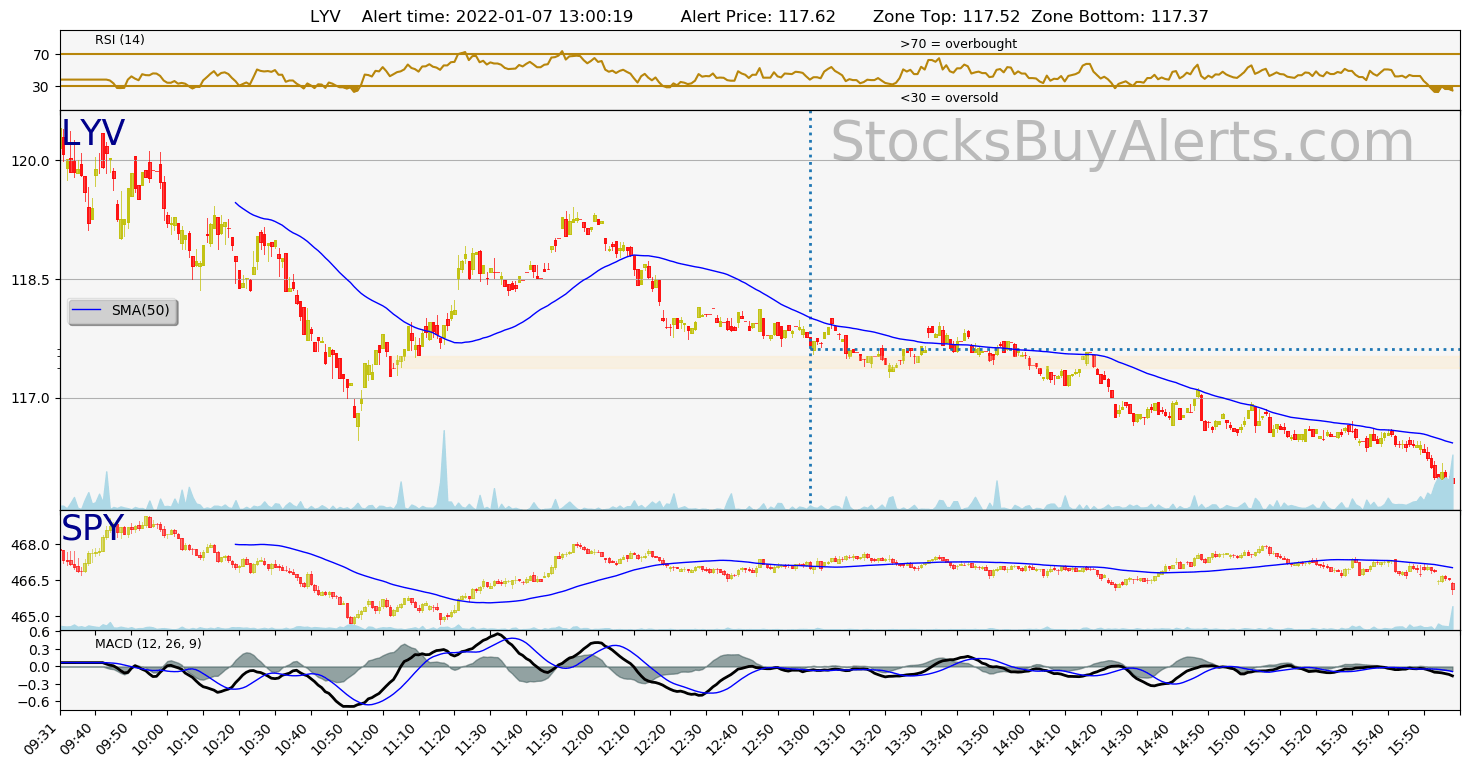
Task: Click the SMA(50) legend box
Action: click(123, 311)
